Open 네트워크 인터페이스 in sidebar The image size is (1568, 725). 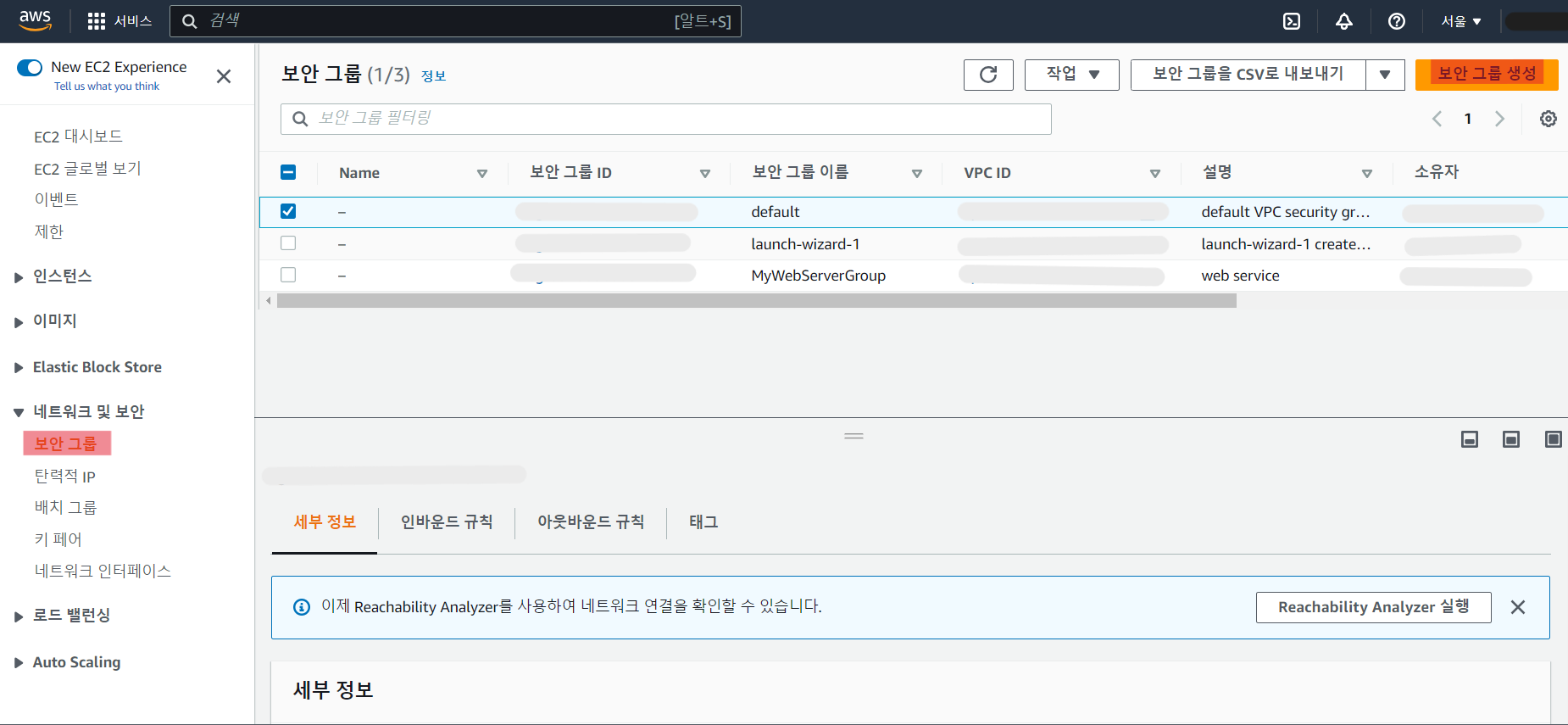(103, 571)
